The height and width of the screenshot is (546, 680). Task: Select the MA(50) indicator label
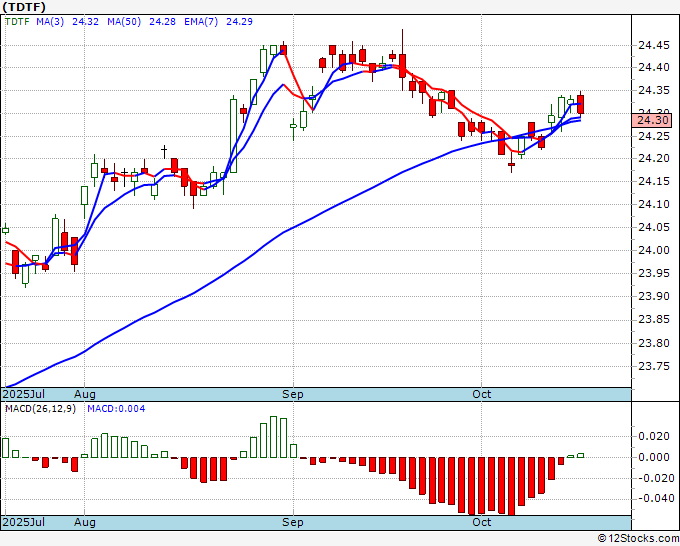click(x=124, y=22)
